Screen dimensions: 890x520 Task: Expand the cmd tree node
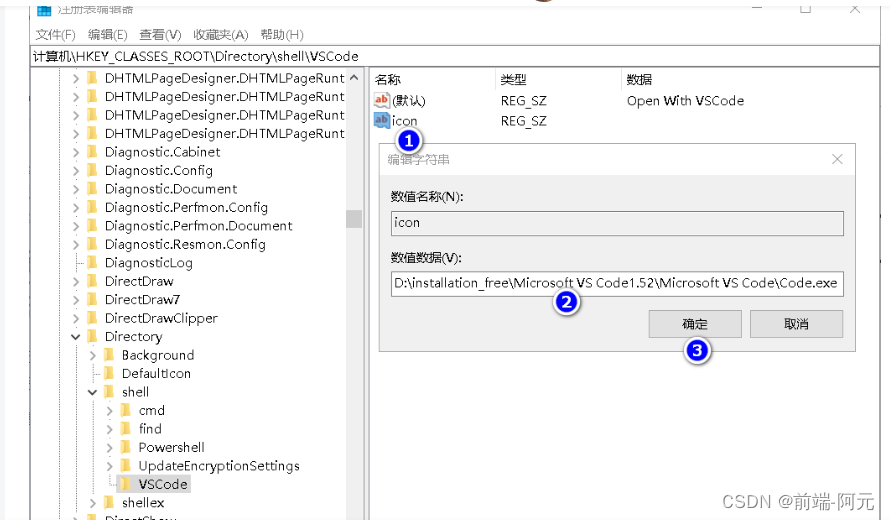[110, 410]
